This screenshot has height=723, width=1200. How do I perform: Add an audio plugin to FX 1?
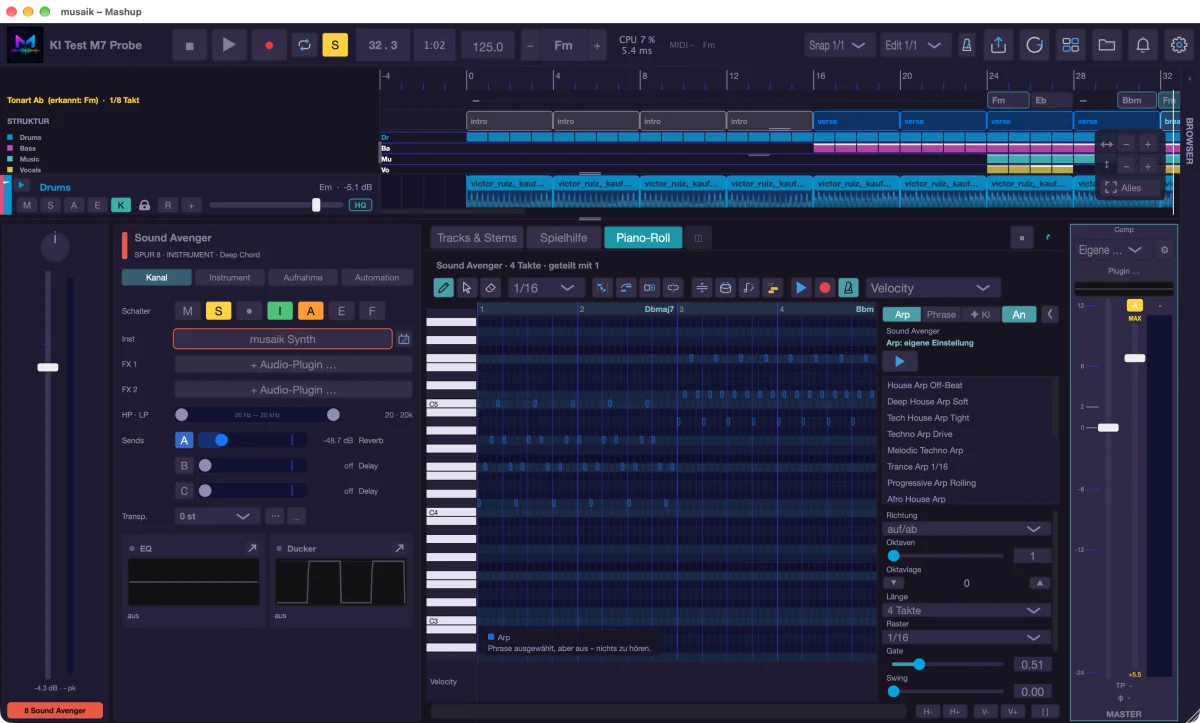click(293, 364)
